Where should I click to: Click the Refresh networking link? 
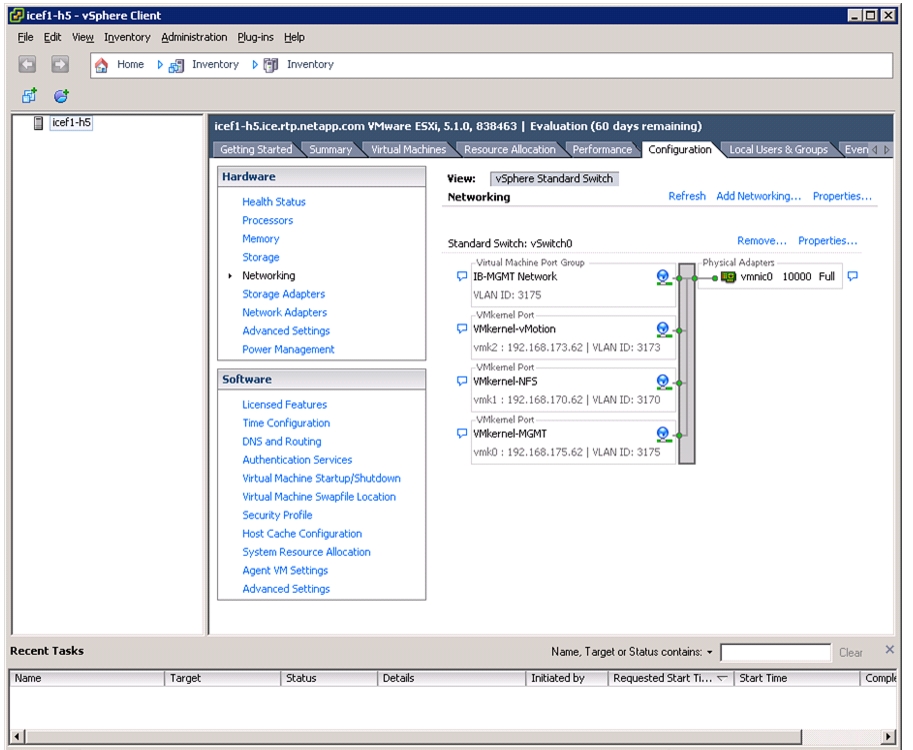click(686, 196)
